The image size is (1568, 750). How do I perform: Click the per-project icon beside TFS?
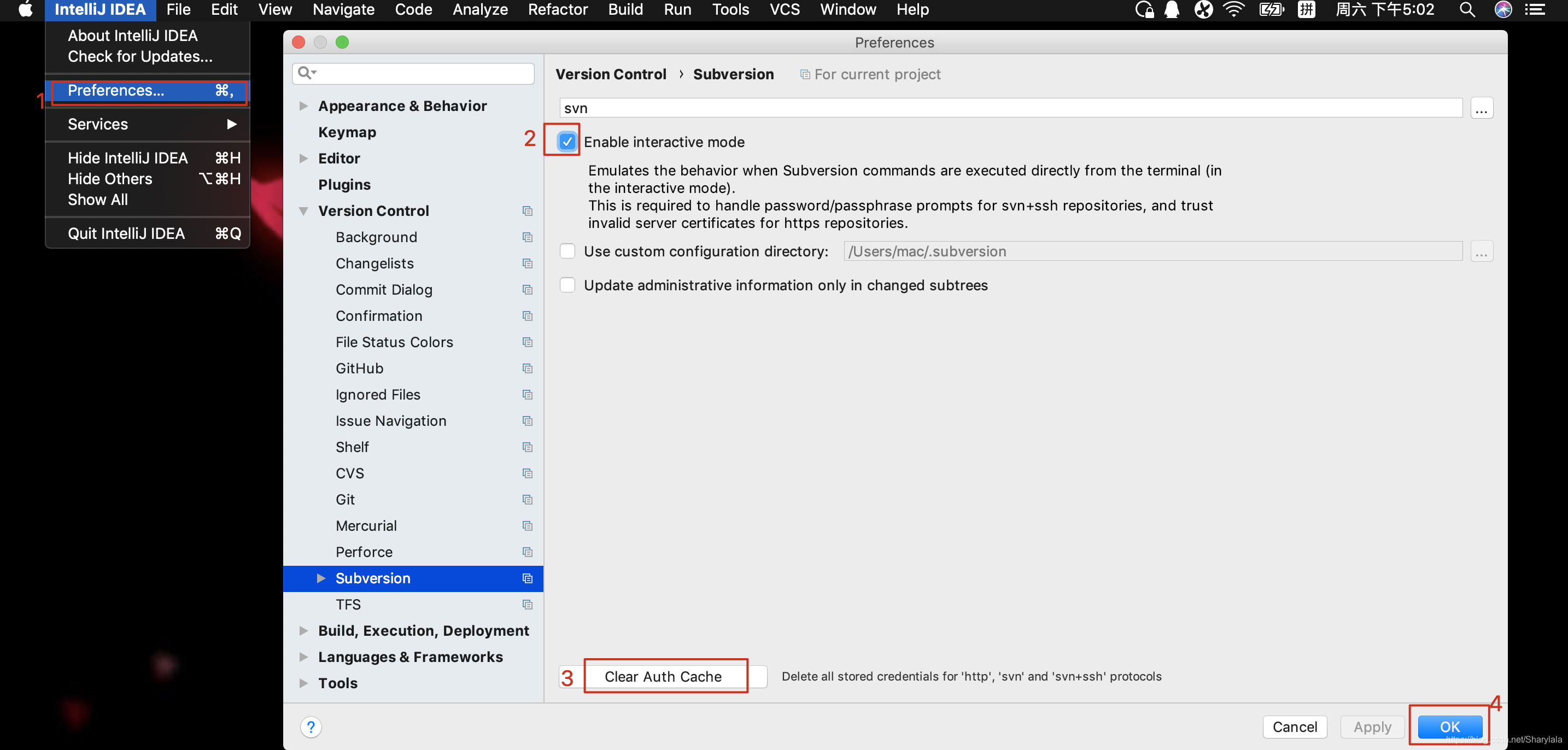coord(527,604)
